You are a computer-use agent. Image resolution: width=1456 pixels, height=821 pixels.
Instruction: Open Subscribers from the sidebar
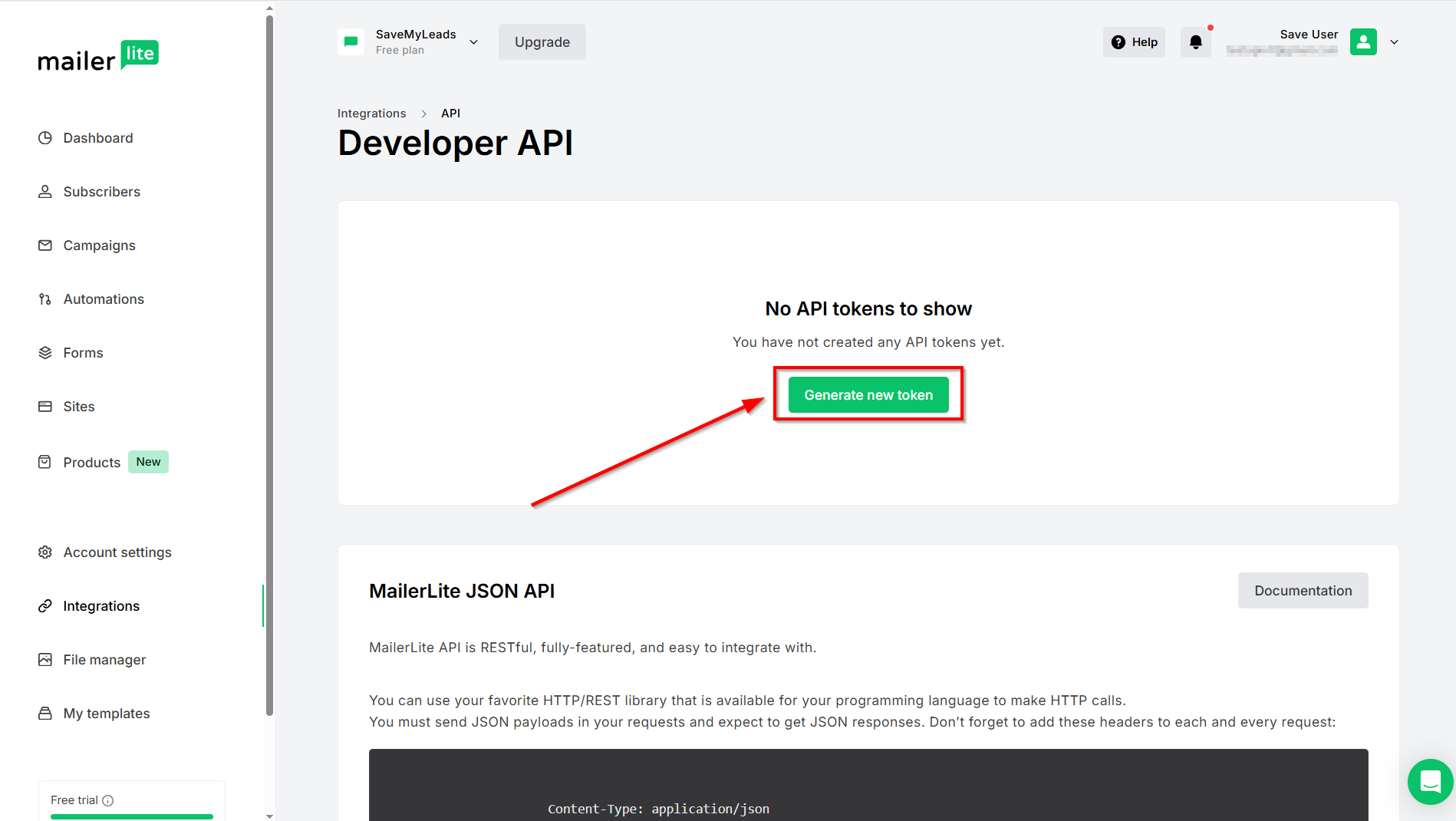coord(101,192)
